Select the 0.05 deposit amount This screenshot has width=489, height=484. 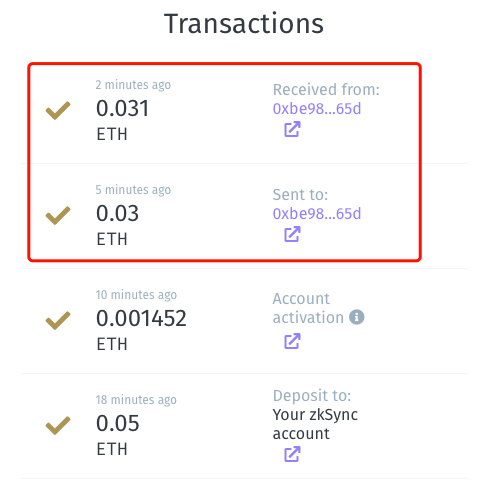[x=118, y=423]
